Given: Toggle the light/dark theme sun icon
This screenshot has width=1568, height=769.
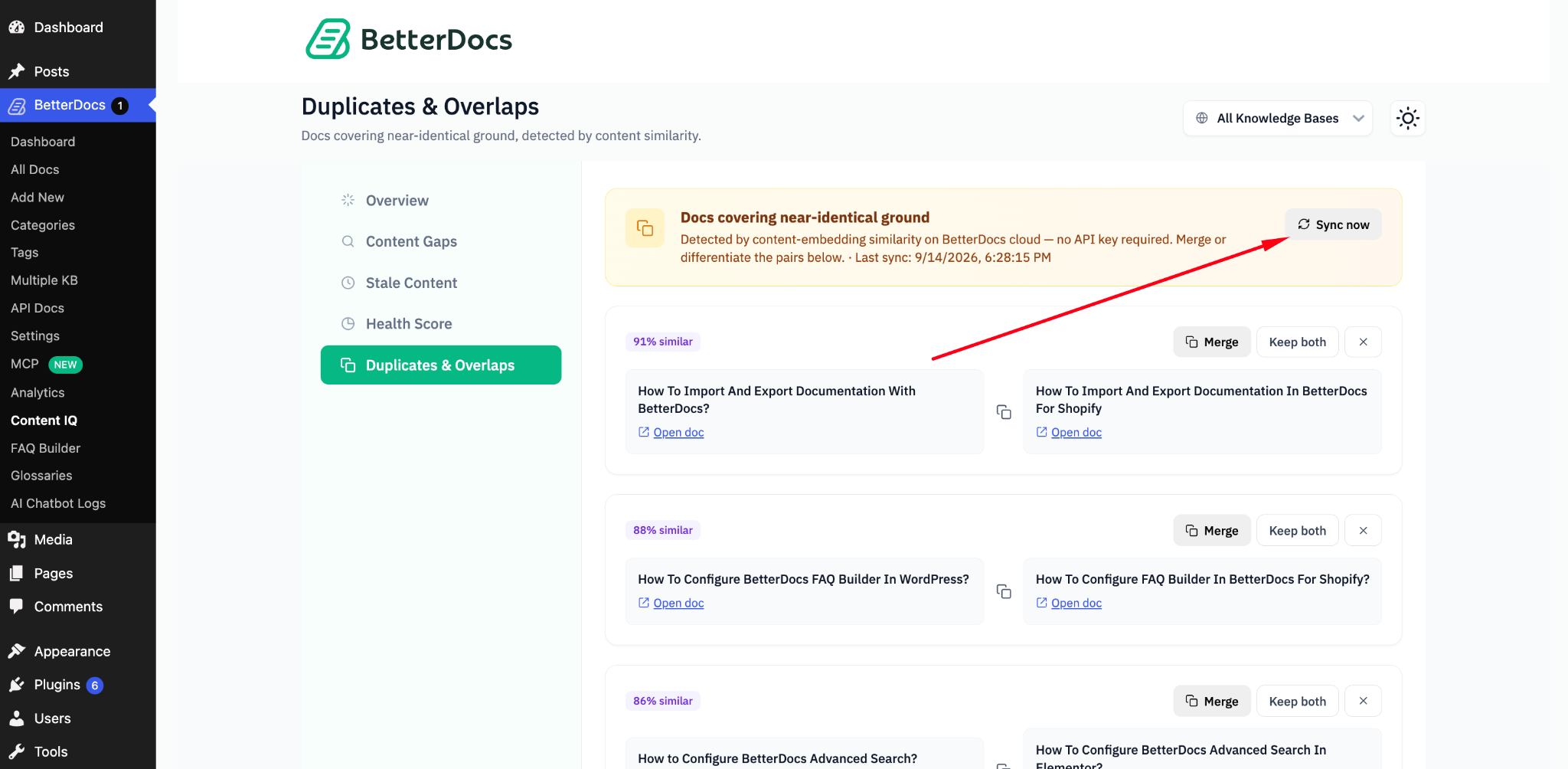Looking at the screenshot, I should pyautogui.click(x=1407, y=118).
